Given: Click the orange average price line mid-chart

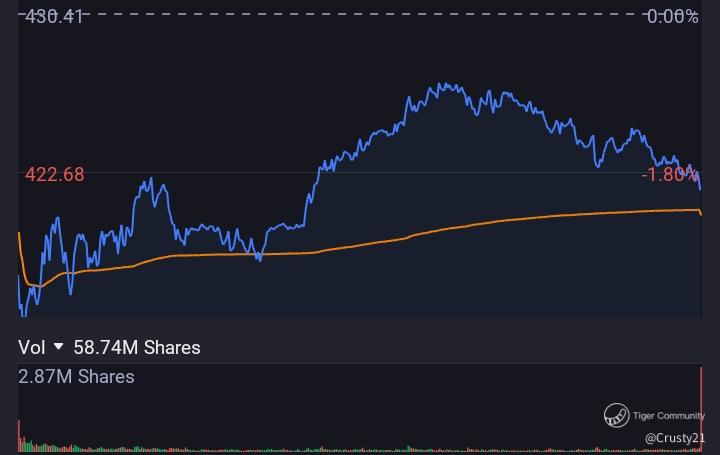Looking at the screenshot, I should tap(360, 246).
